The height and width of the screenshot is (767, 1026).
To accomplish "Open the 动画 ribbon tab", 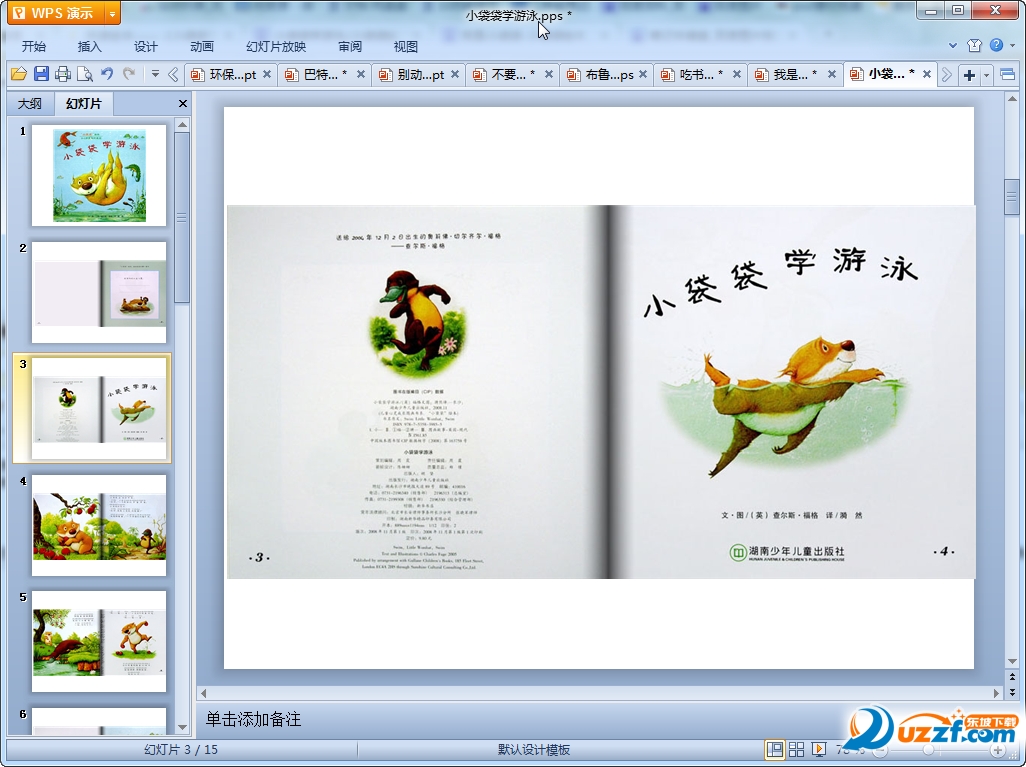I will pos(202,46).
